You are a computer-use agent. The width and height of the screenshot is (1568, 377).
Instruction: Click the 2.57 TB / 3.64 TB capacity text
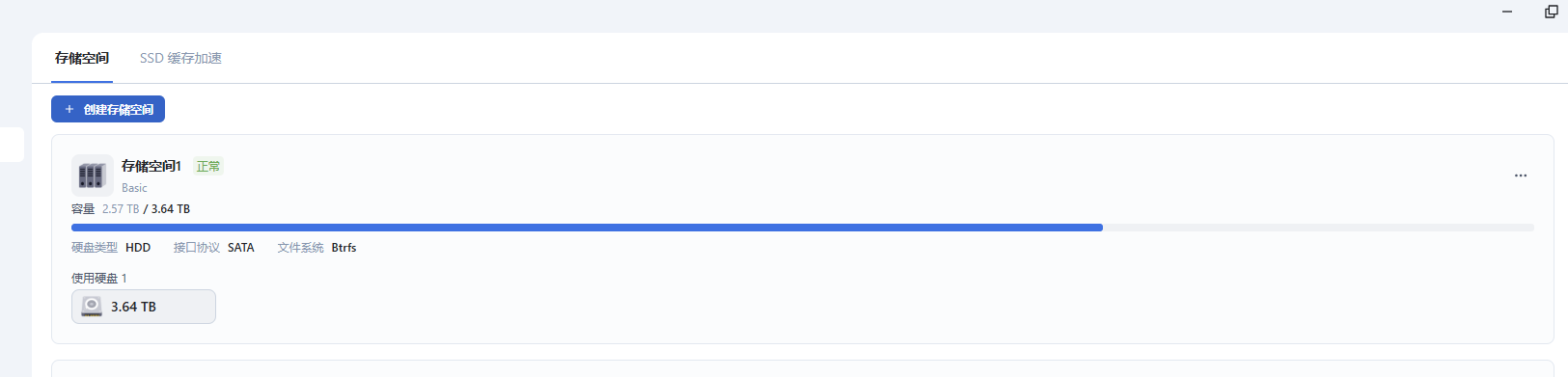tap(146, 208)
